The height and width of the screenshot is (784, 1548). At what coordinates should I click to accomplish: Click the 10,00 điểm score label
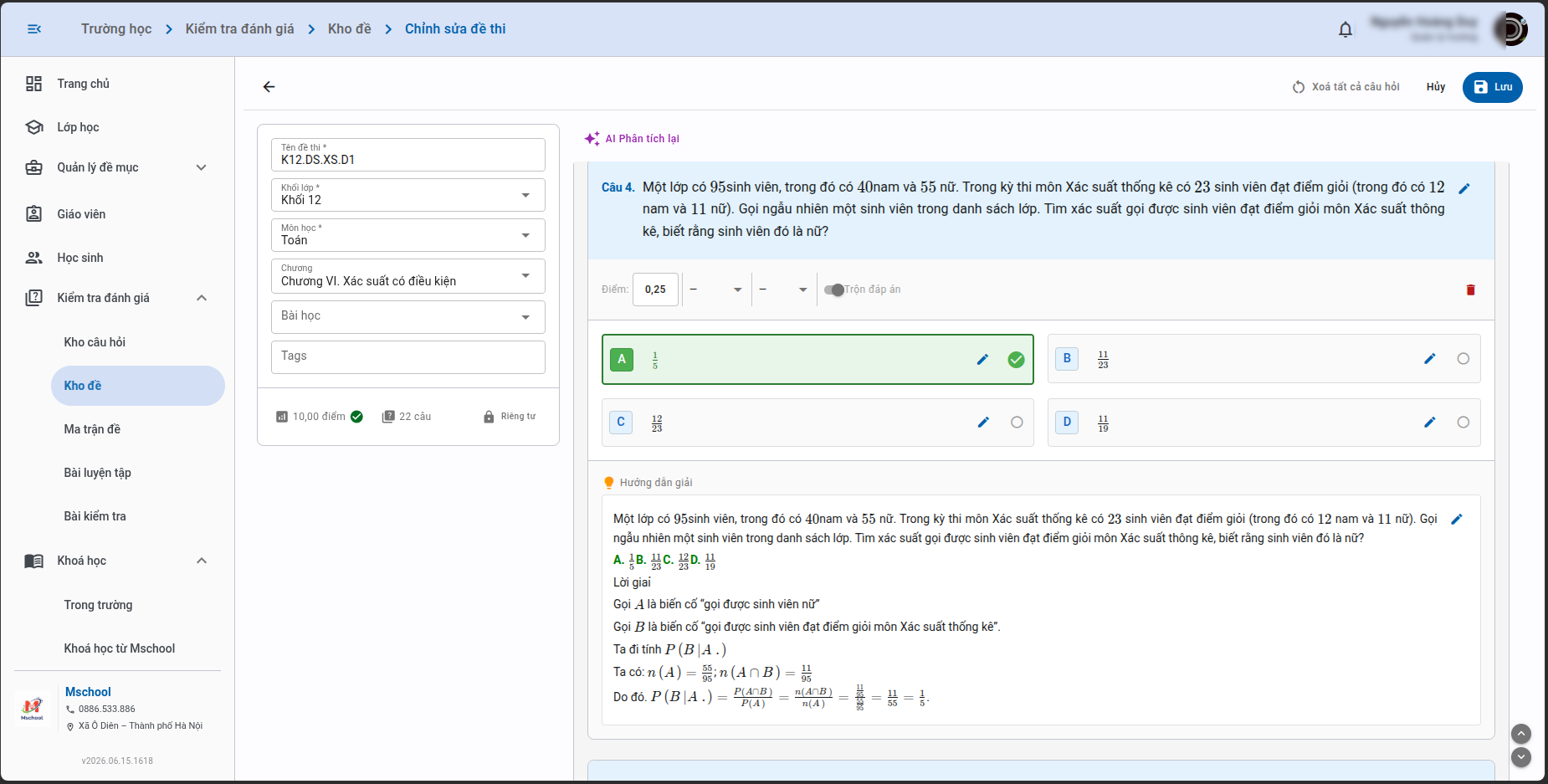(x=319, y=417)
